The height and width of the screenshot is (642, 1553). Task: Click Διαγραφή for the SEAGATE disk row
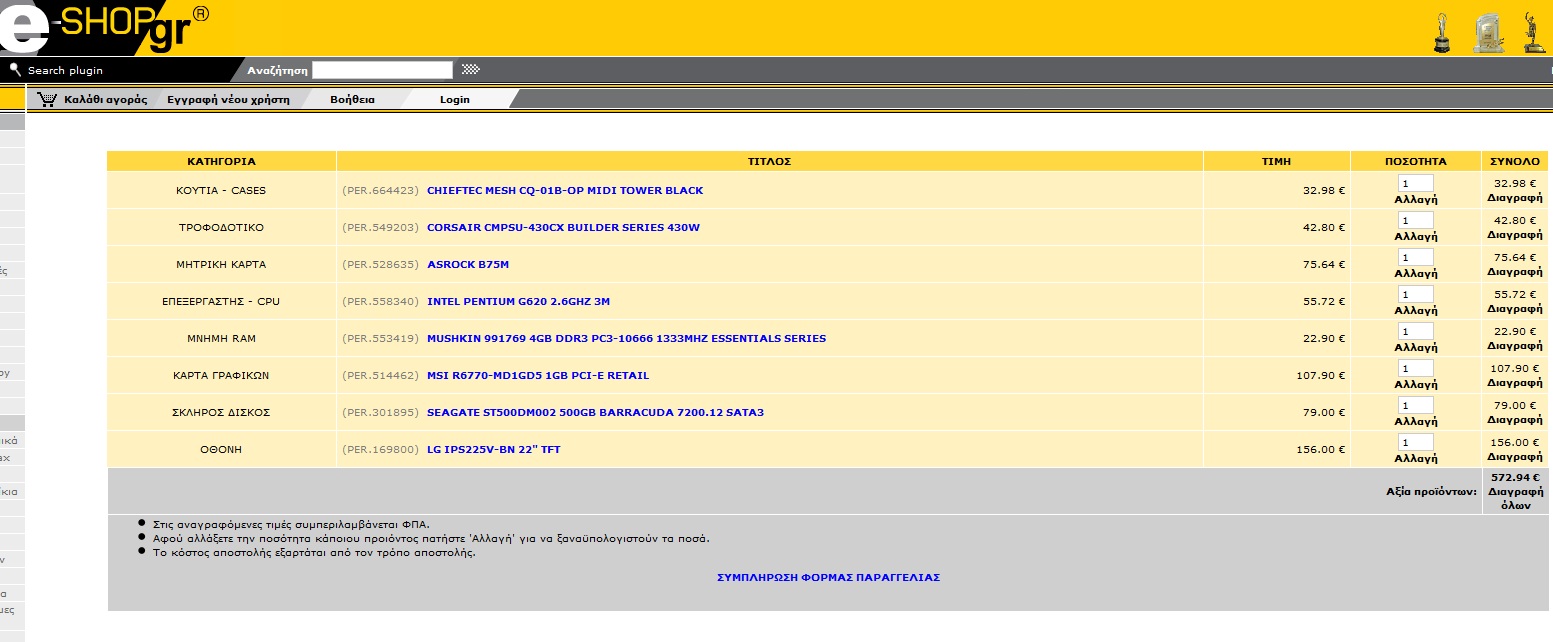click(x=1515, y=420)
